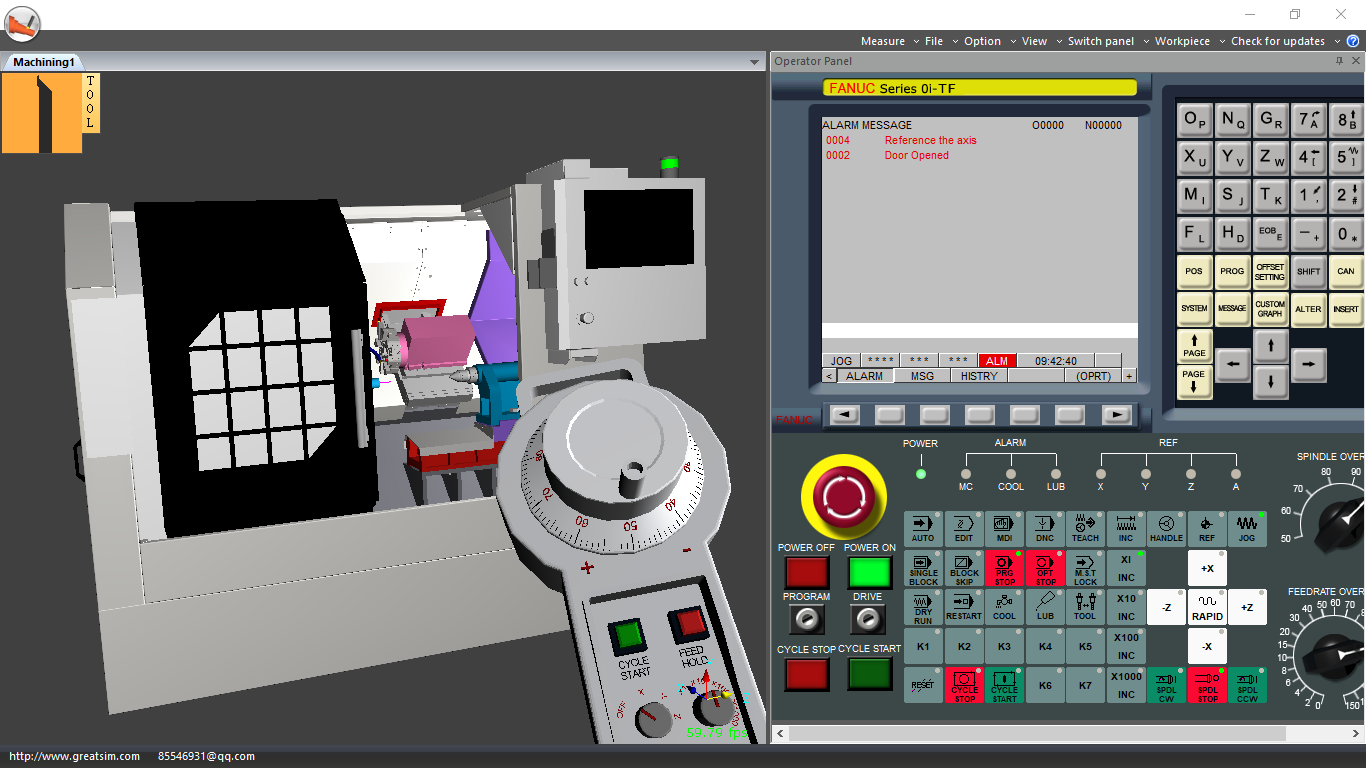Screen dimensions: 1366x768
Task: Turn on coolant with the COOL button
Action: pyautogui.click(x=1004, y=607)
